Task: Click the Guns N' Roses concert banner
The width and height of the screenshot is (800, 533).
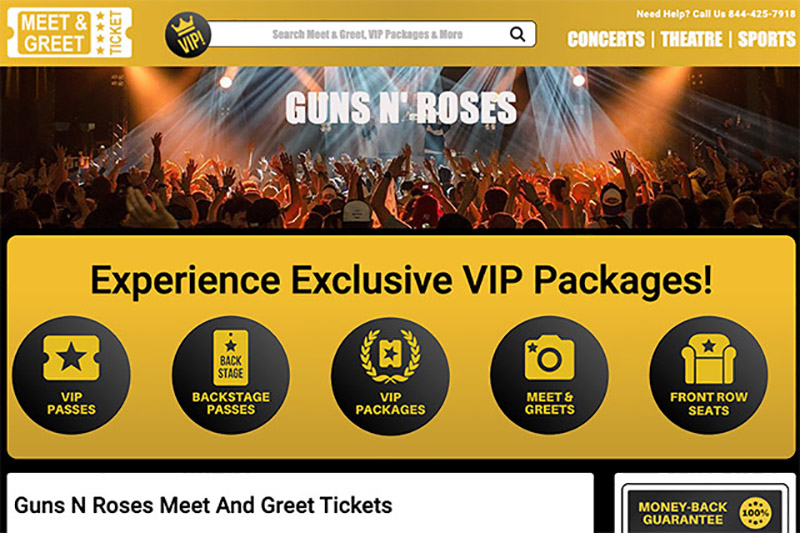Action: pos(400,147)
